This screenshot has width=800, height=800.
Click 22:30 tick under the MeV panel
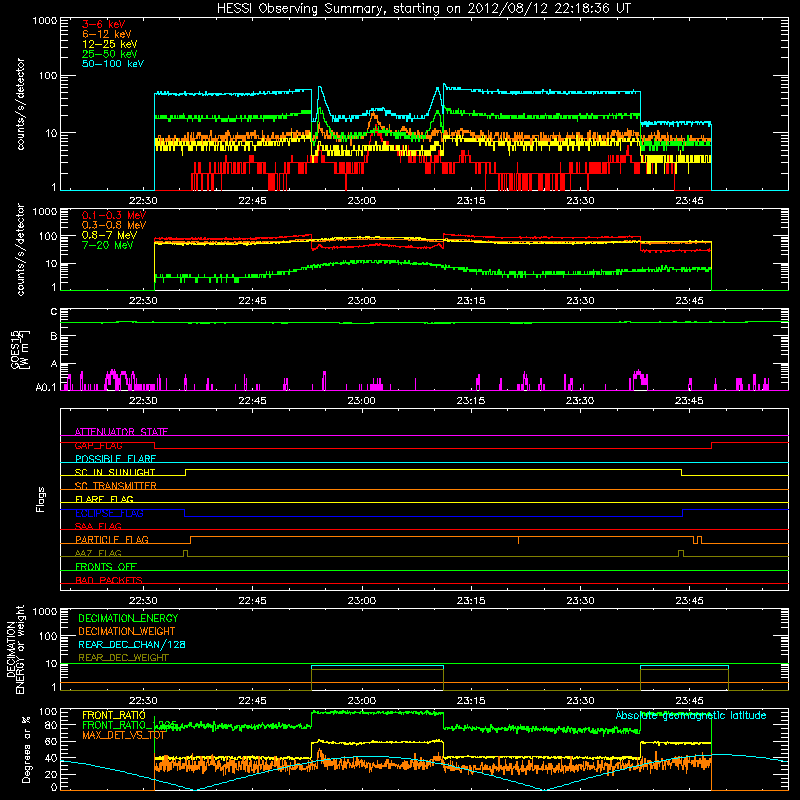pos(143,301)
